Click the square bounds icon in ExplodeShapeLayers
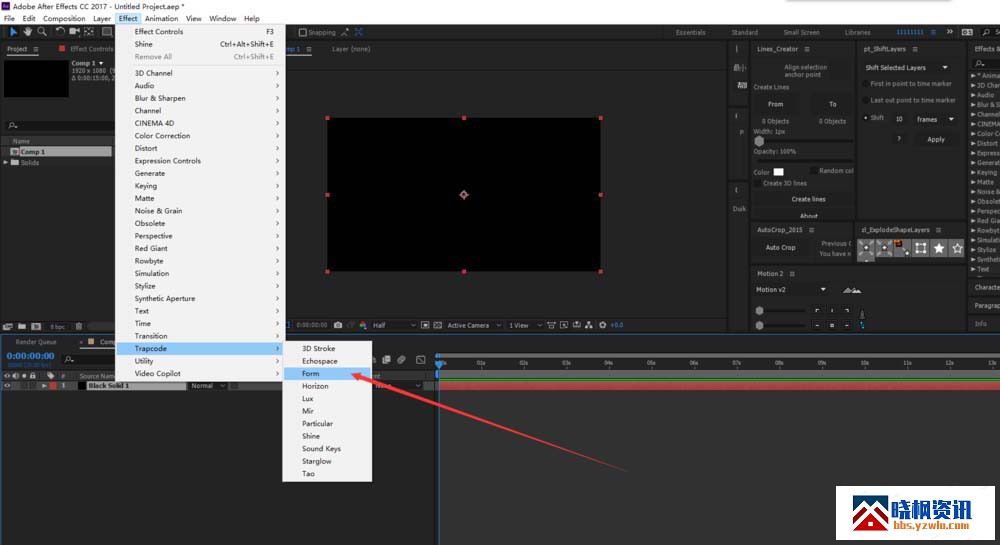The height and width of the screenshot is (545, 1000). pos(920,248)
